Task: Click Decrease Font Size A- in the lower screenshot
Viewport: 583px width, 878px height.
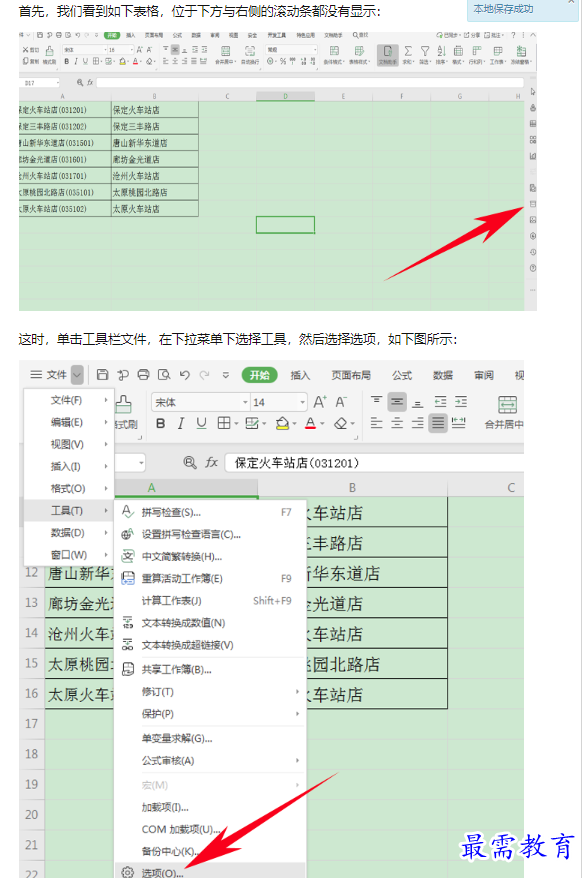Action: pos(341,402)
